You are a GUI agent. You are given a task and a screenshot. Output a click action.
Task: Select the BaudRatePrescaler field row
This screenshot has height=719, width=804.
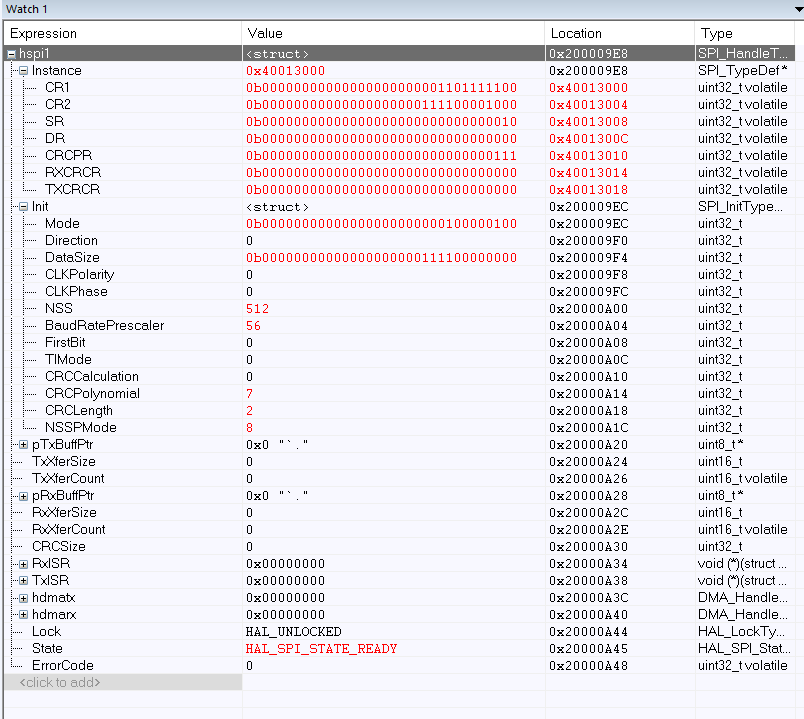pos(399,326)
